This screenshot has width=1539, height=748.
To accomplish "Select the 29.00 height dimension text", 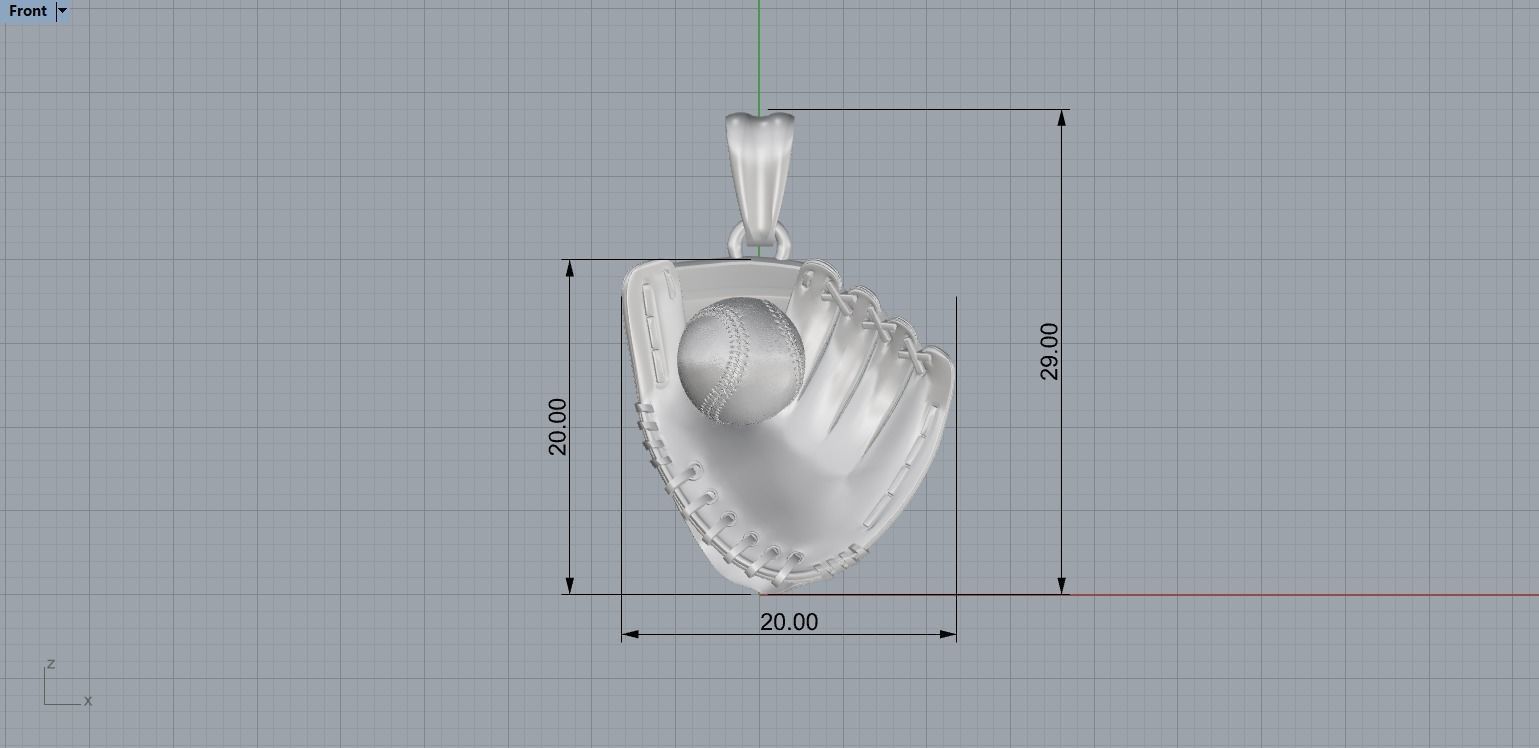I will 1049,351.
